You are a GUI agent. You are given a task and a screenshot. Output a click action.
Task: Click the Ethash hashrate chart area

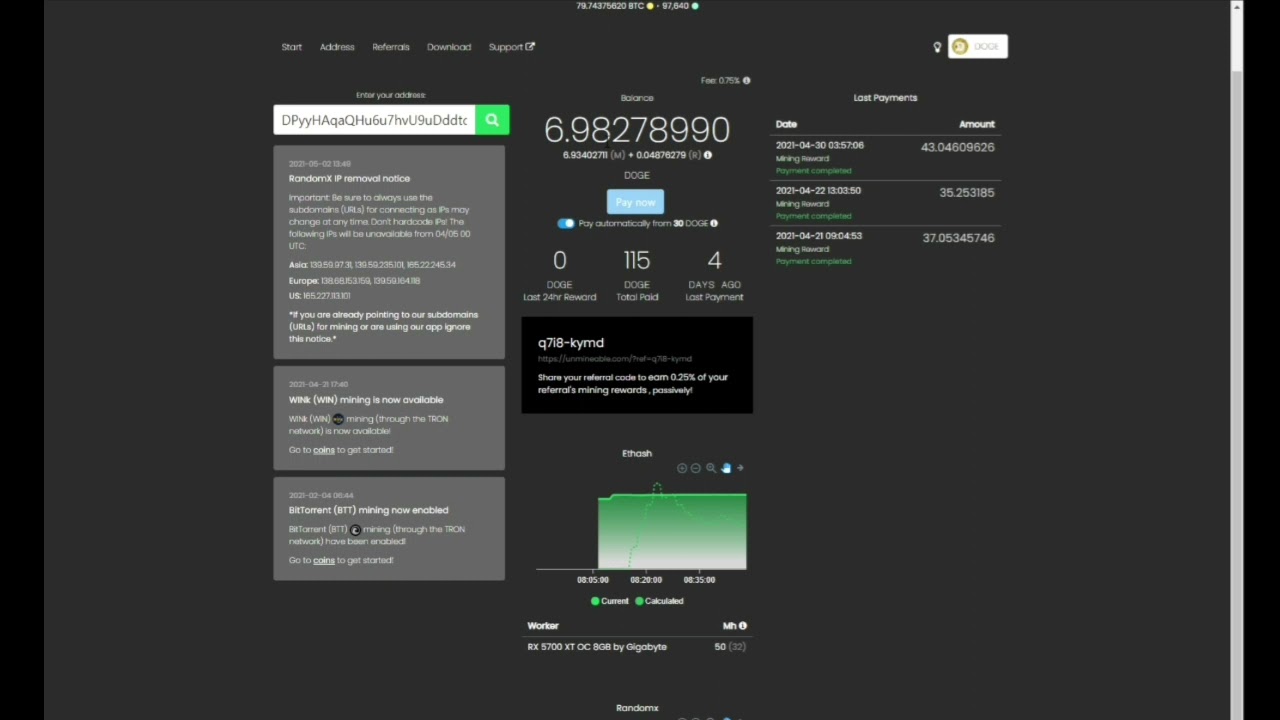[641, 528]
